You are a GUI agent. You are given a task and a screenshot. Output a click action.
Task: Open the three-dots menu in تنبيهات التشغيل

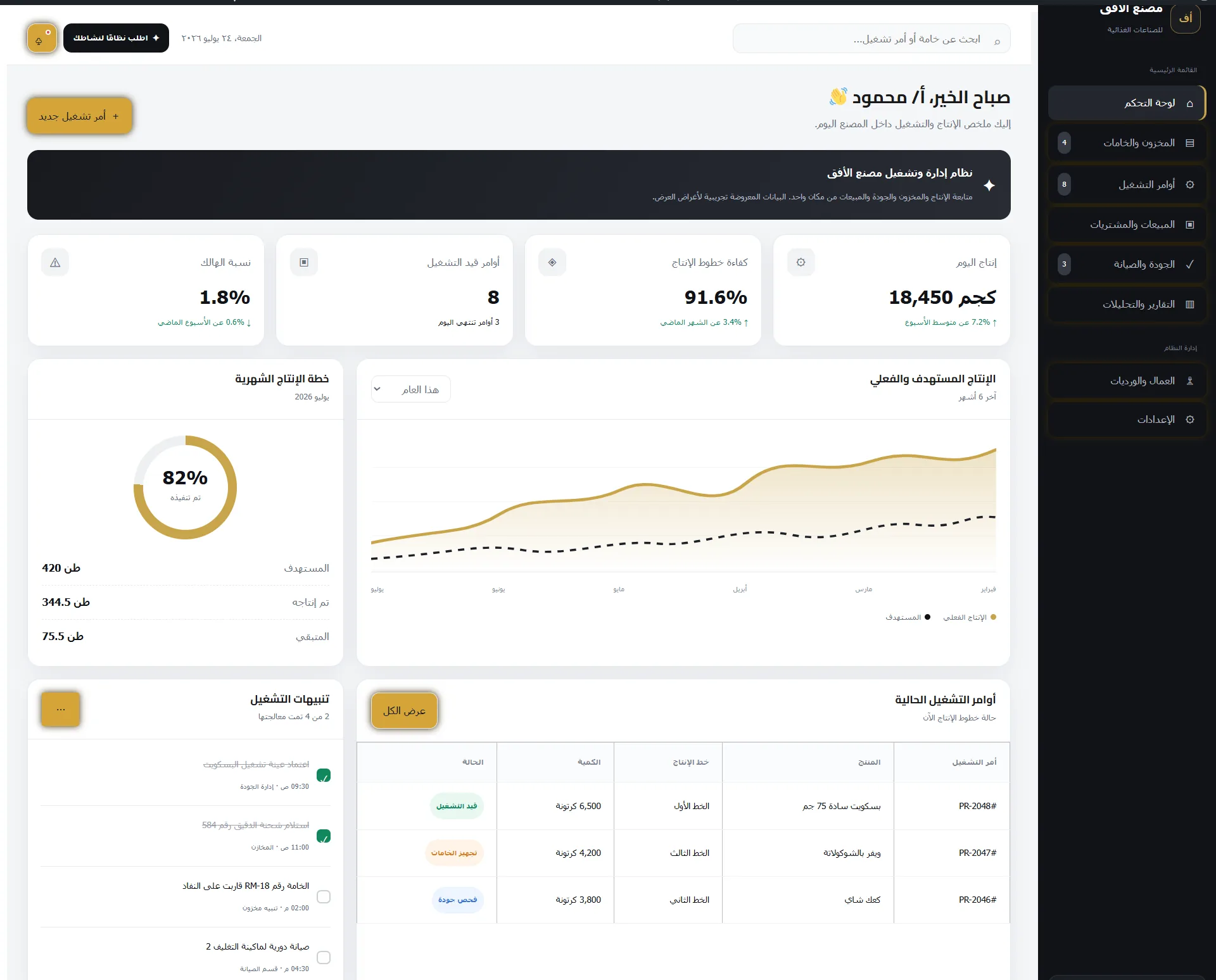61,709
